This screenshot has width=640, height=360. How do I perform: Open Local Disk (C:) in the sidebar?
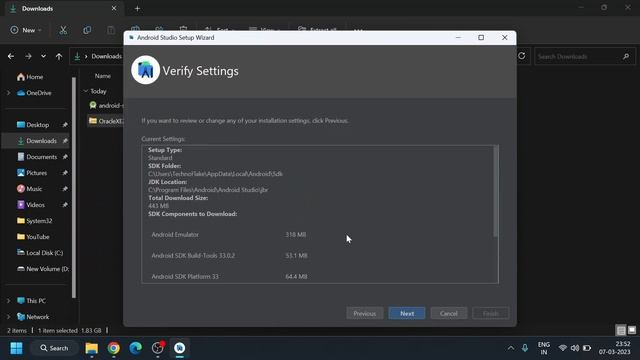click(40, 253)
